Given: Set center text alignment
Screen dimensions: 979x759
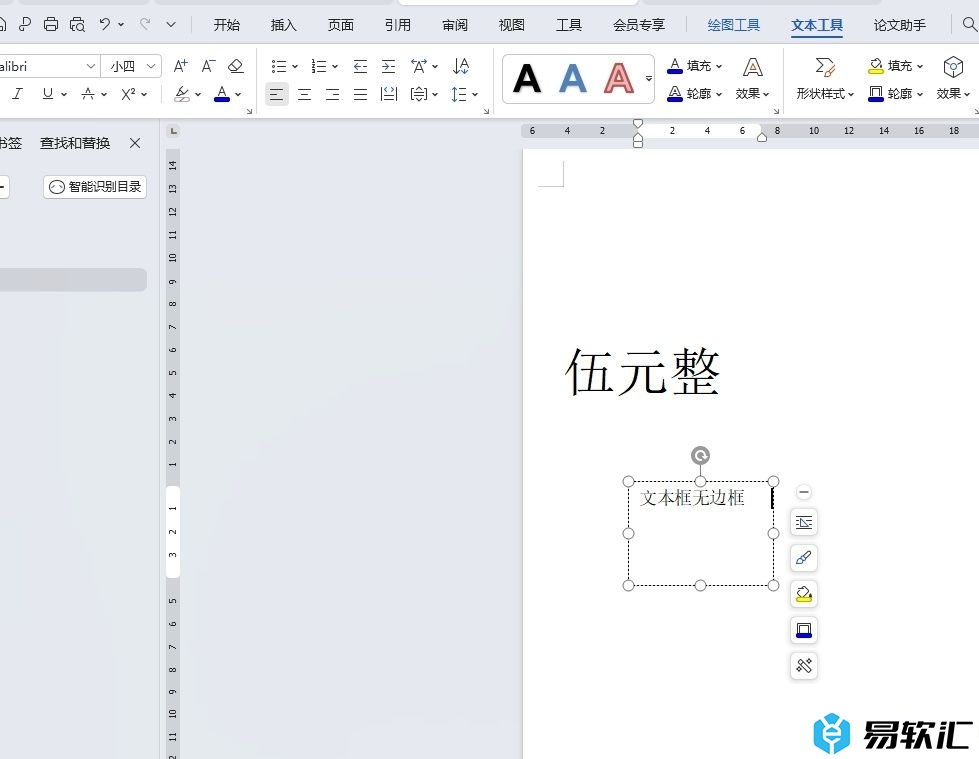Looking at the screenshot, I should 304,94.
